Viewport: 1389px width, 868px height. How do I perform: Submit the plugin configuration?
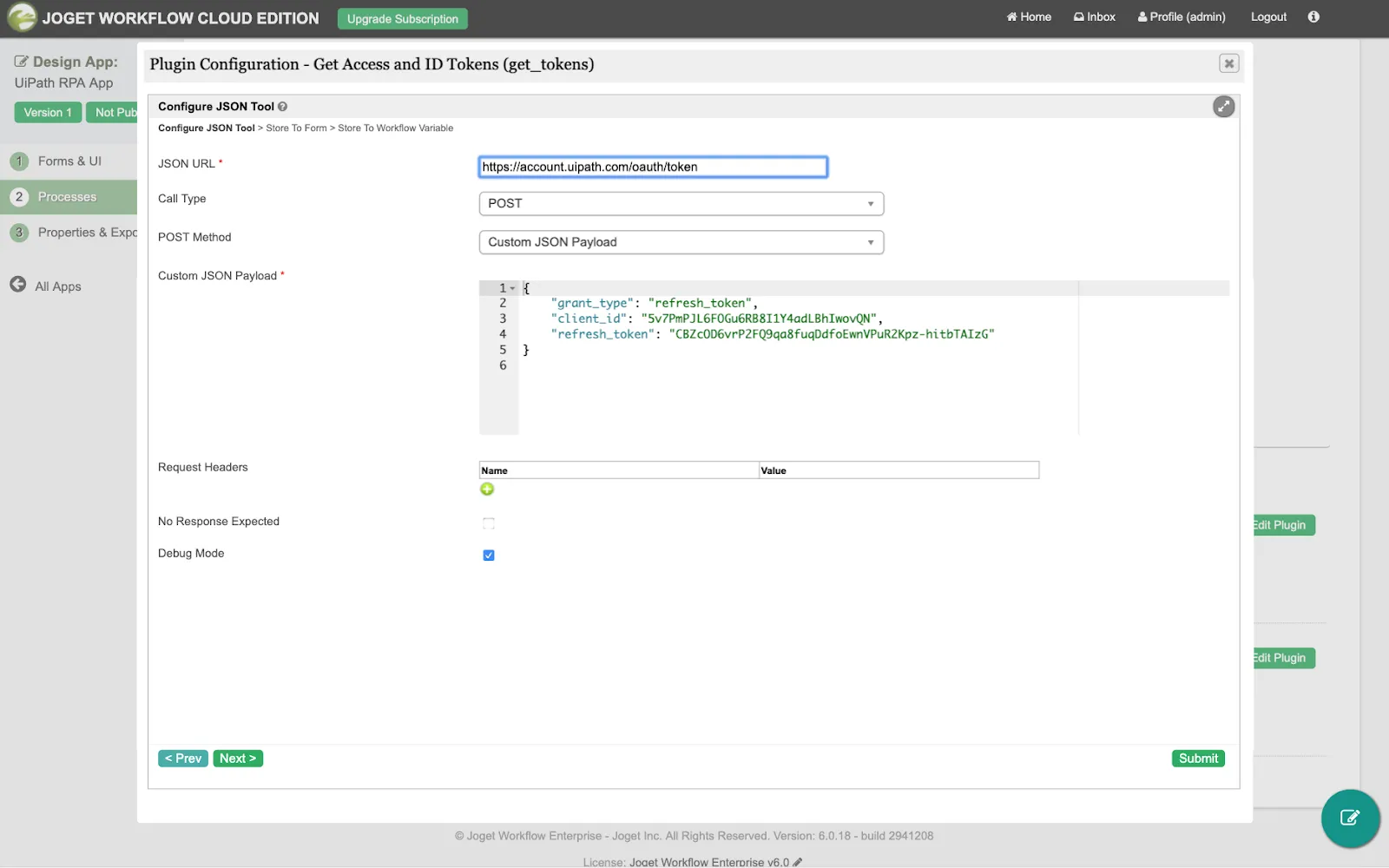click(1198, 759)
